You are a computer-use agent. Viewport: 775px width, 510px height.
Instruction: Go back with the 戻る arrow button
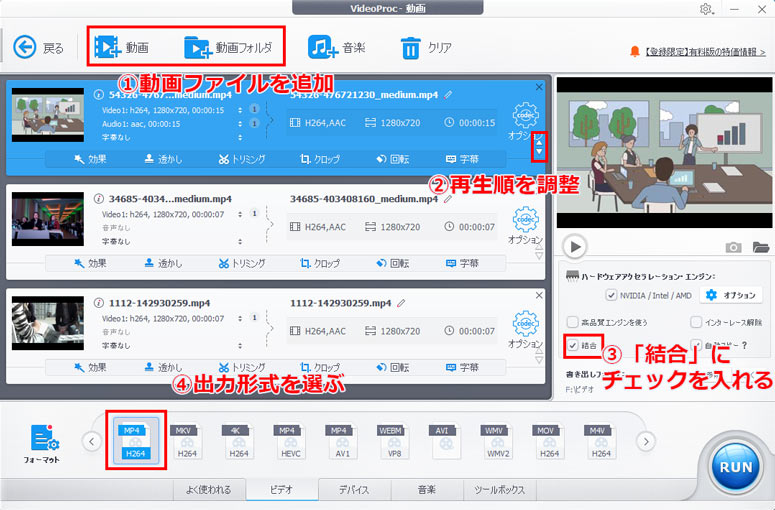point(38,47)
